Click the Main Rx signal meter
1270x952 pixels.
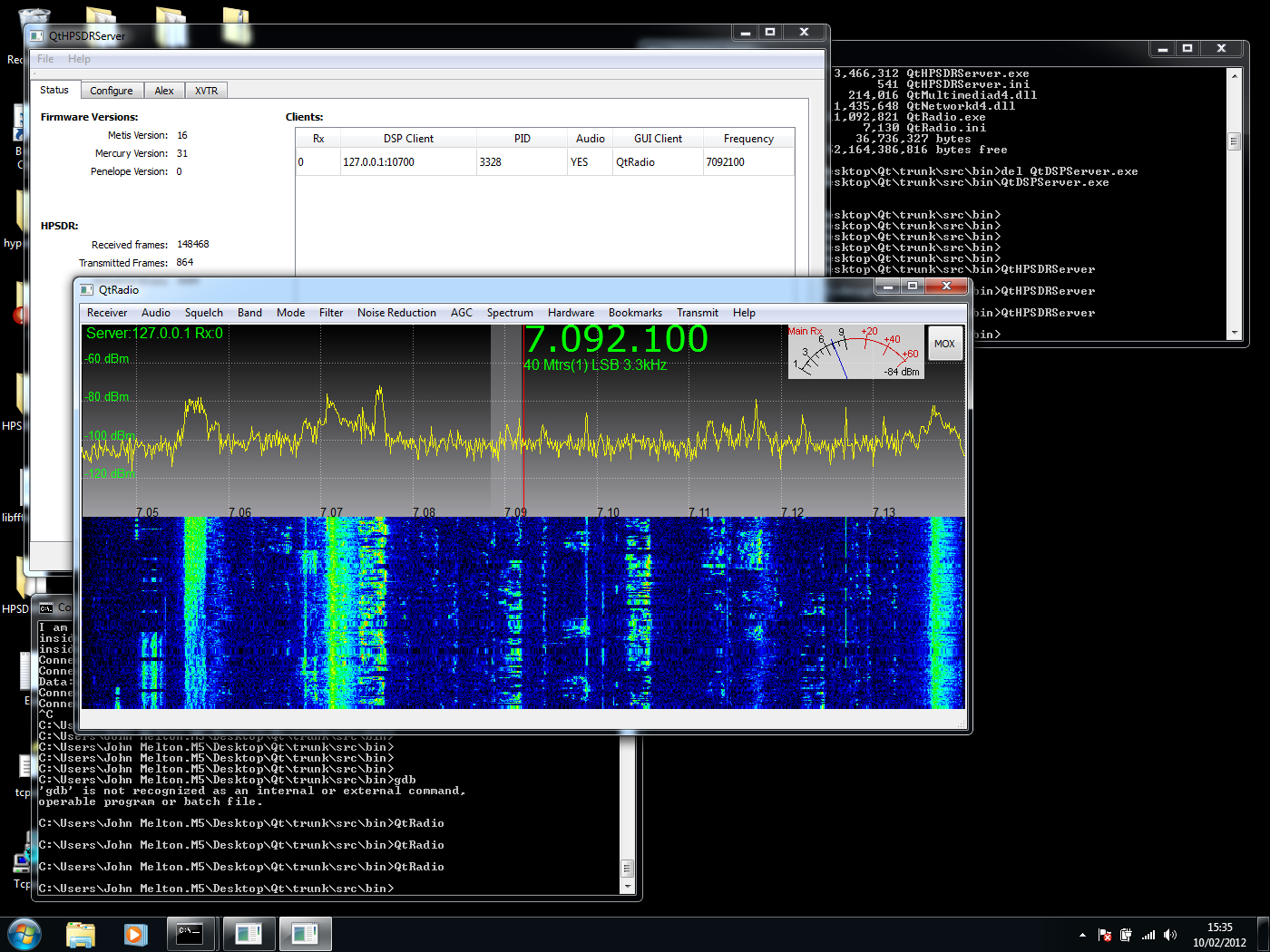[855, 352]
